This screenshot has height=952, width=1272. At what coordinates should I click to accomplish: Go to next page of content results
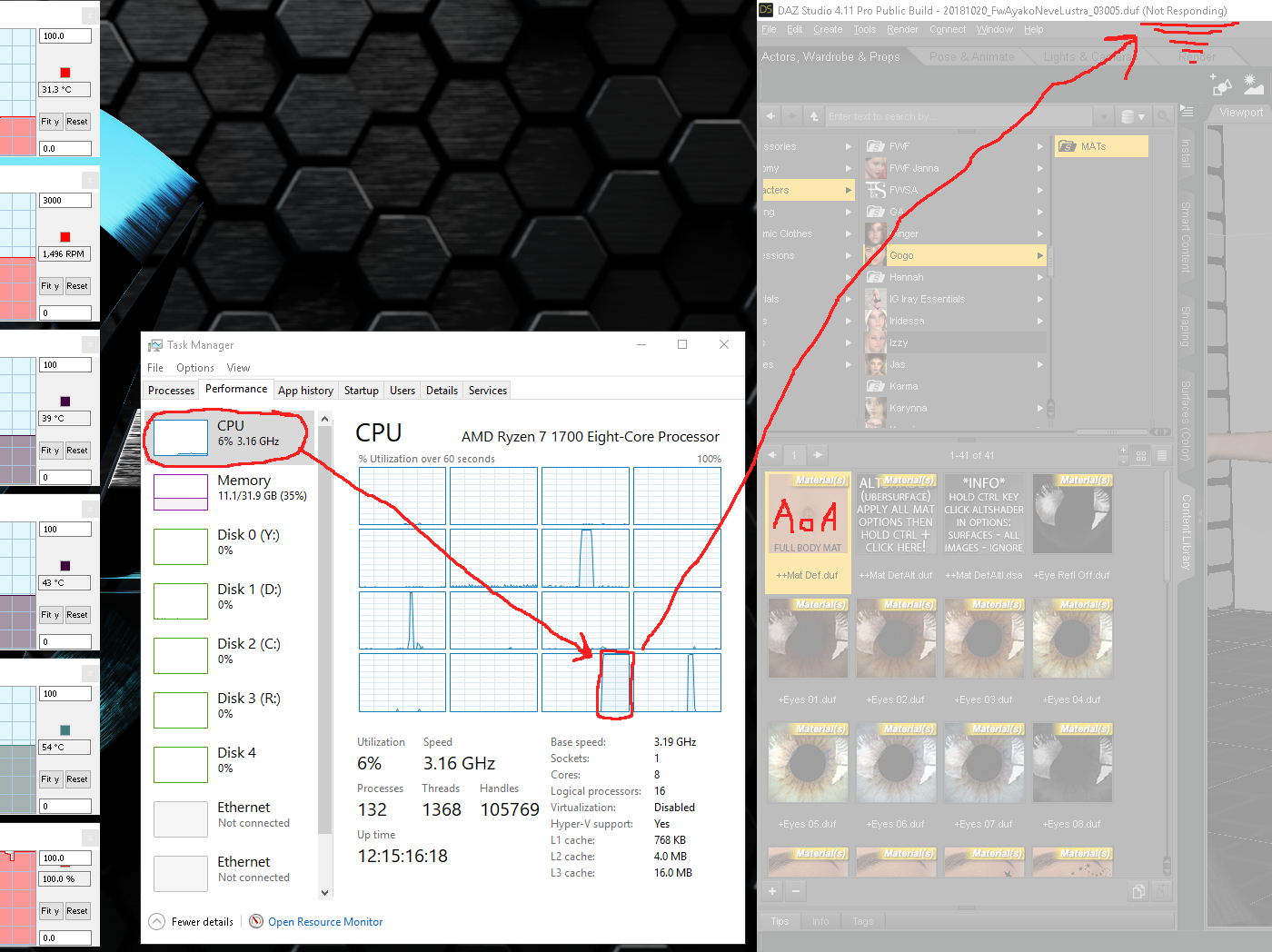click(x=818, y=455)
